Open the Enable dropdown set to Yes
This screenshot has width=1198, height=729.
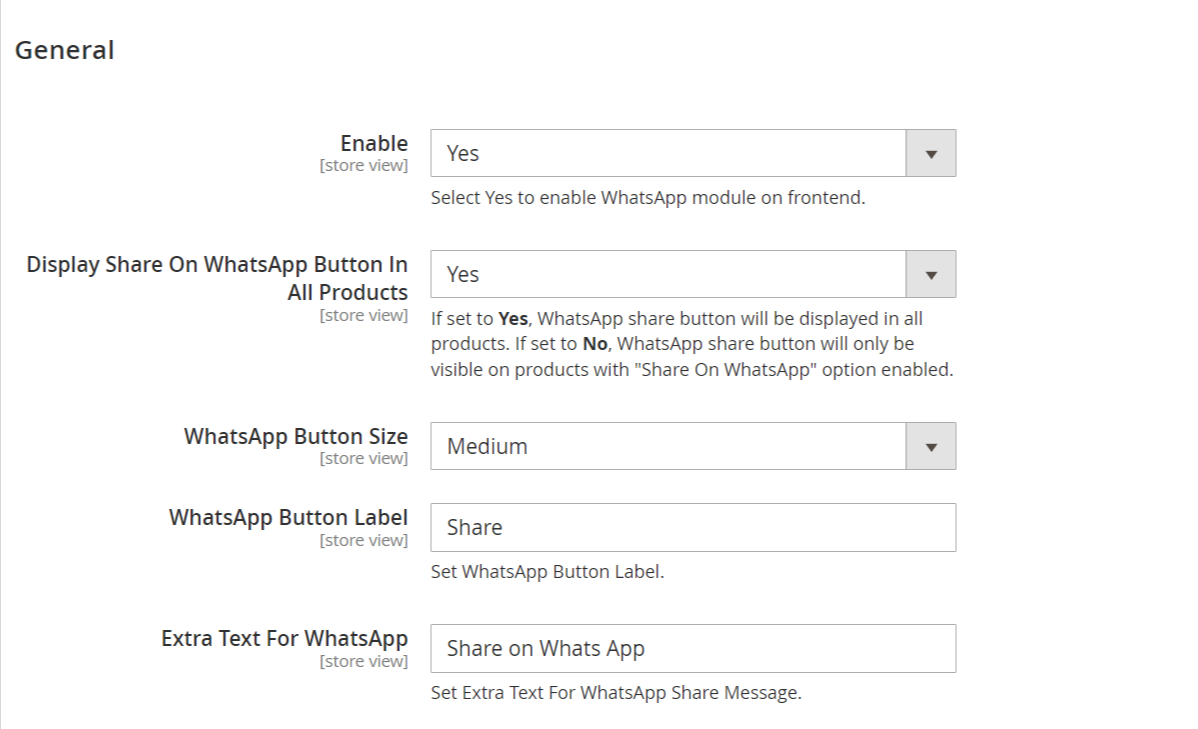[693, 154]
